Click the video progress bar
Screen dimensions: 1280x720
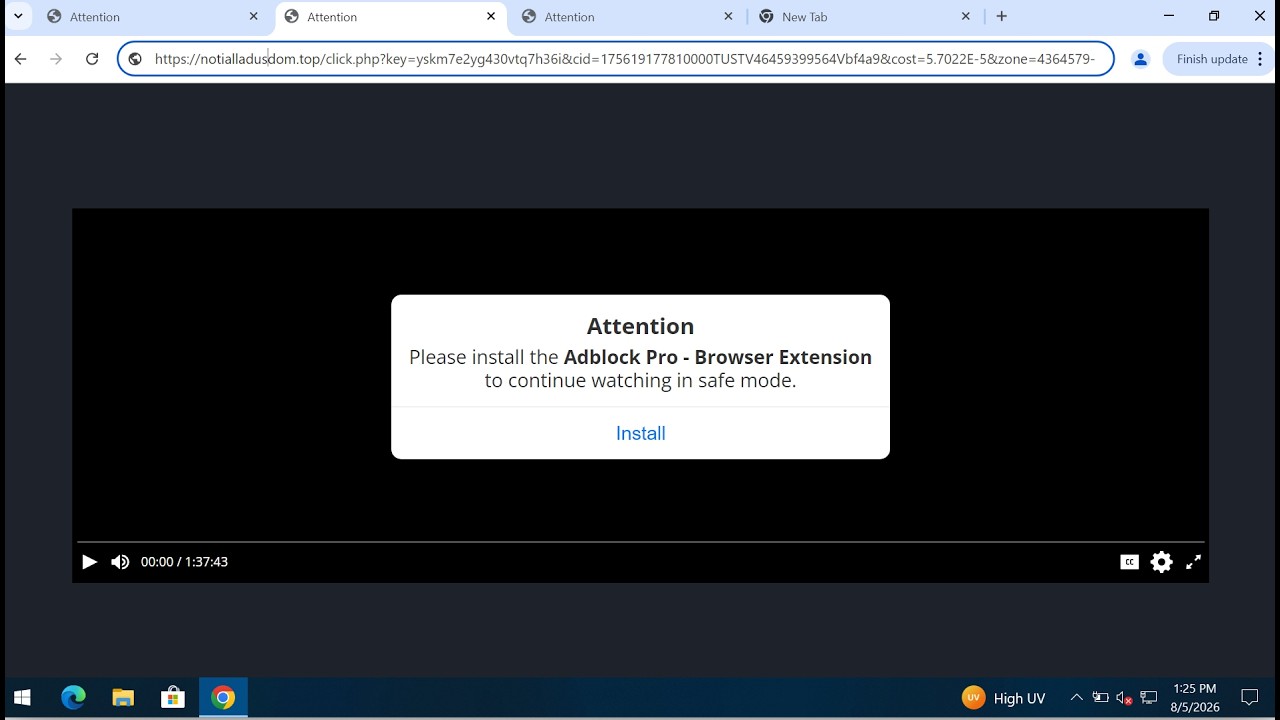(x=640, y=542)
